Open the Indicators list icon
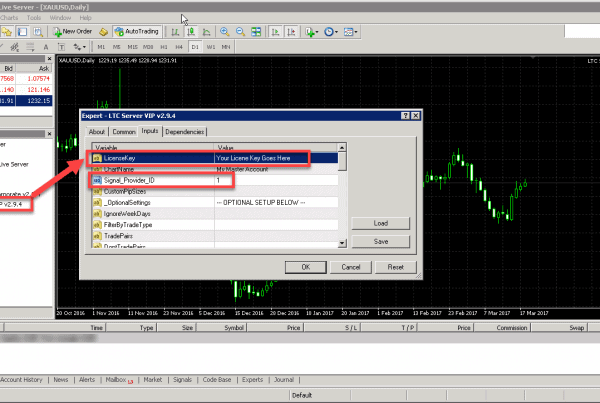This screenshot has height=403, width=600. pos(310,32)
